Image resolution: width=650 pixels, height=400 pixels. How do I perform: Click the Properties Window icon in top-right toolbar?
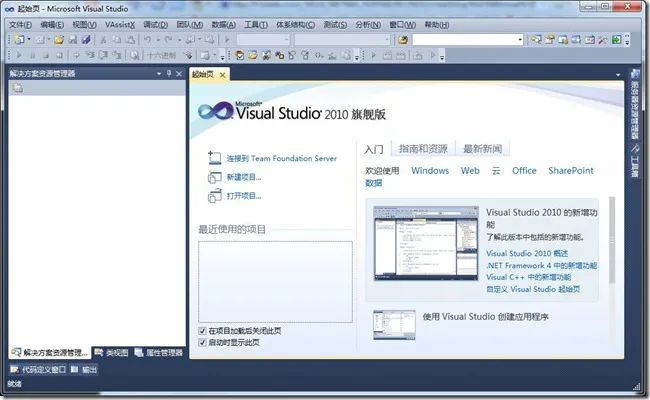click(x=550, y=40)
